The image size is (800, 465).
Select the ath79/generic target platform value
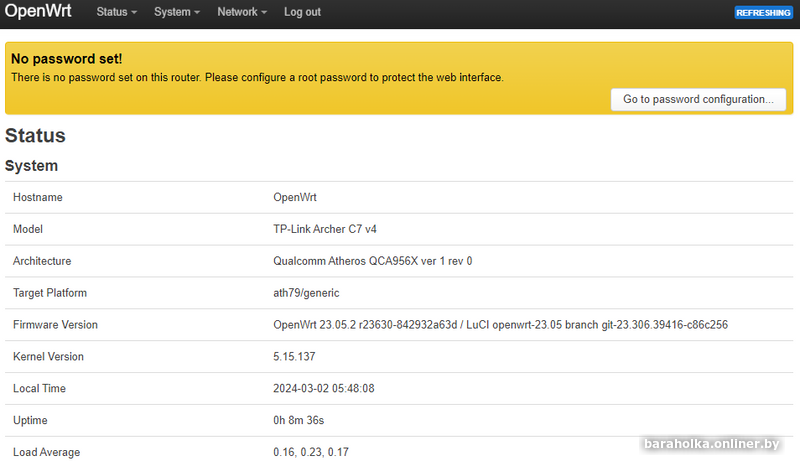[306, 293]
